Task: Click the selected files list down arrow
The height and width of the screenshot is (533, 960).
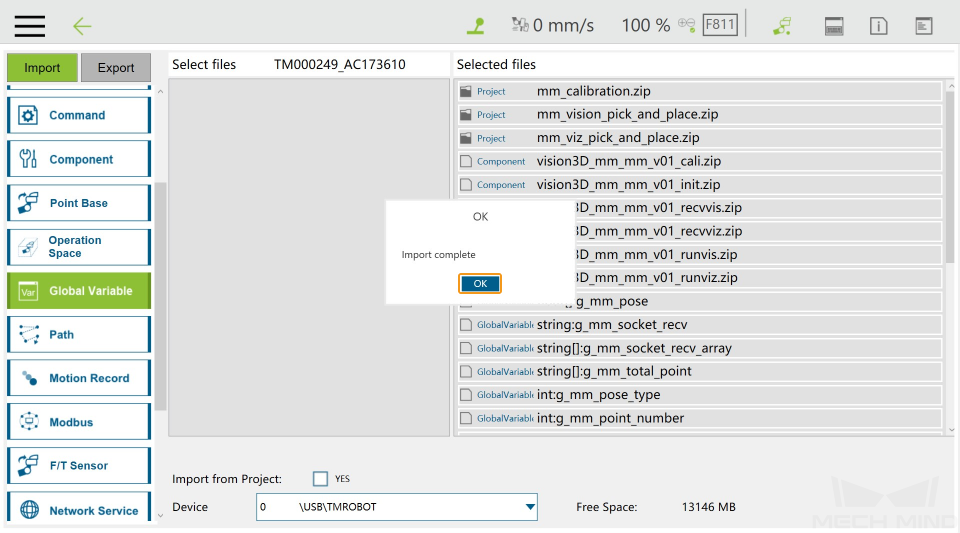Action: [951, 430]
